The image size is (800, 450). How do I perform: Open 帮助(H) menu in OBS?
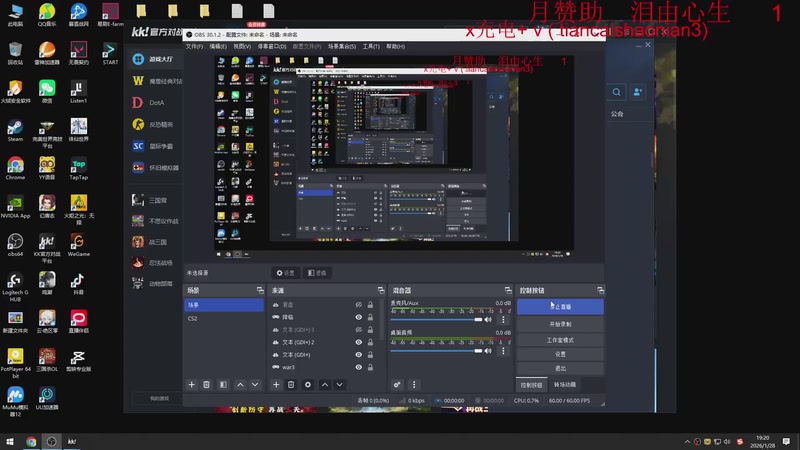click(x=395, y=46)
